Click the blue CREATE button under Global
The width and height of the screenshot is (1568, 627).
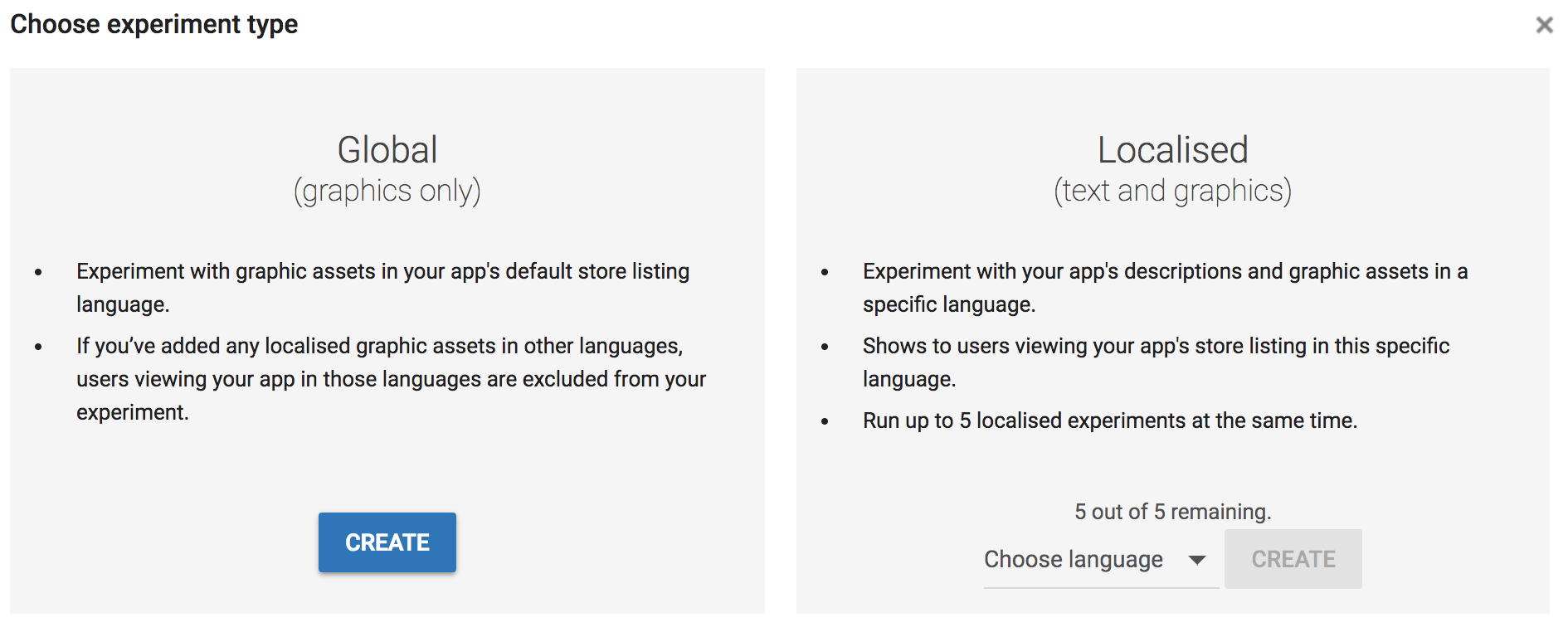point(387,542)
